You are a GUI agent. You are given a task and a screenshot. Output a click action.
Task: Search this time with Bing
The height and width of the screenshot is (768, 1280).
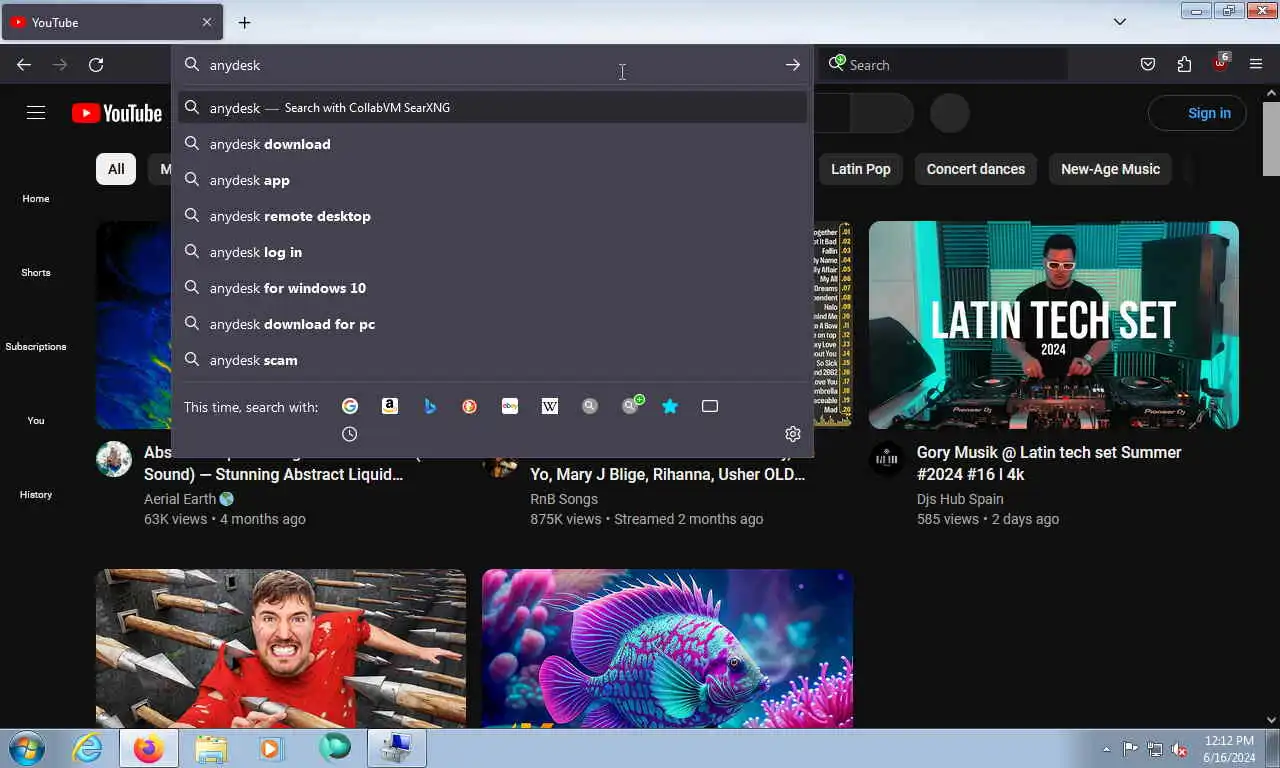430,406
